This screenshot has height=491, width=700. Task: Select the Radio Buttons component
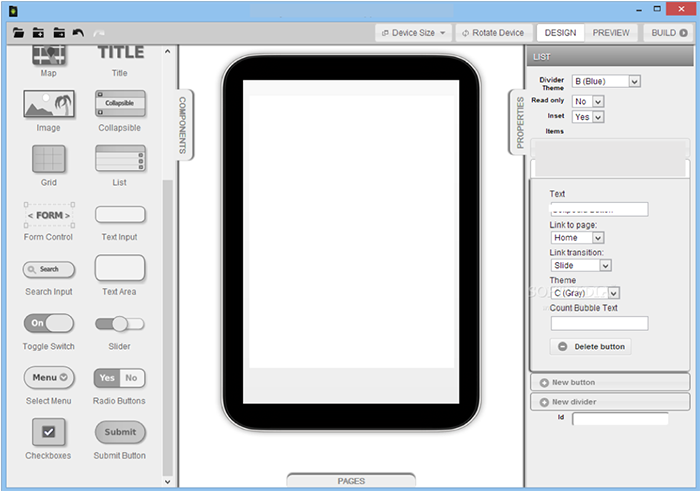pos(120,378)
